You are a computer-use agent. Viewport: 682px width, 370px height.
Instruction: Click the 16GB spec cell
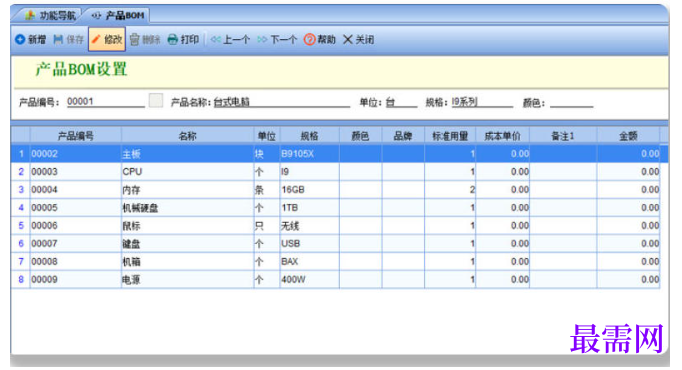click(x=309, y=190)
